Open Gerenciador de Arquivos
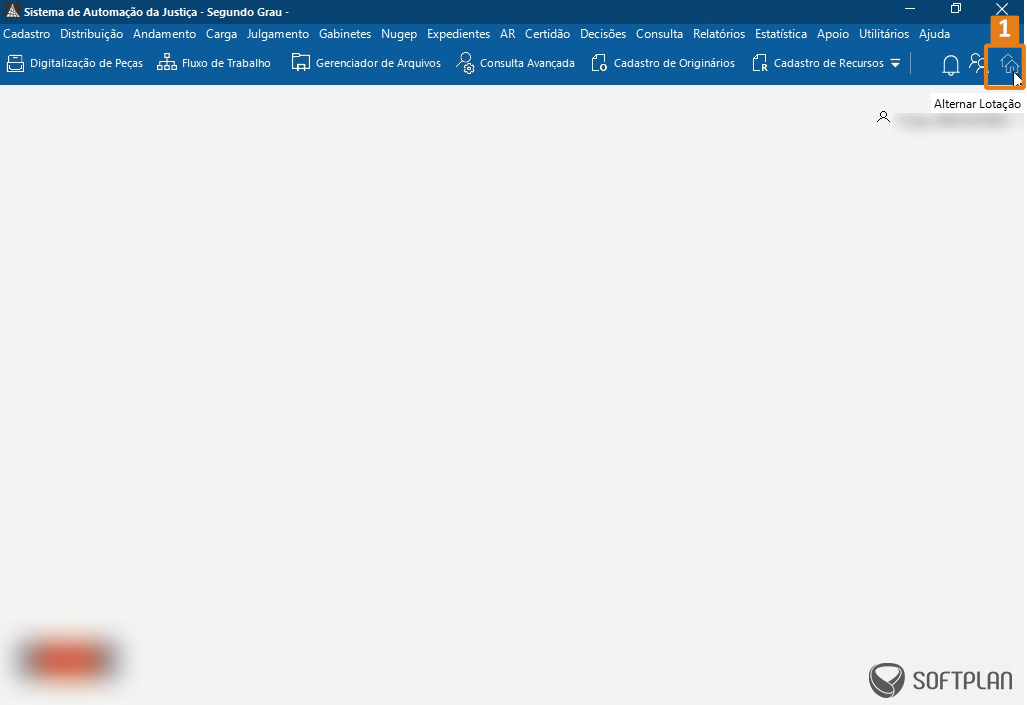1027x705 pixels. tap(366, 63)
